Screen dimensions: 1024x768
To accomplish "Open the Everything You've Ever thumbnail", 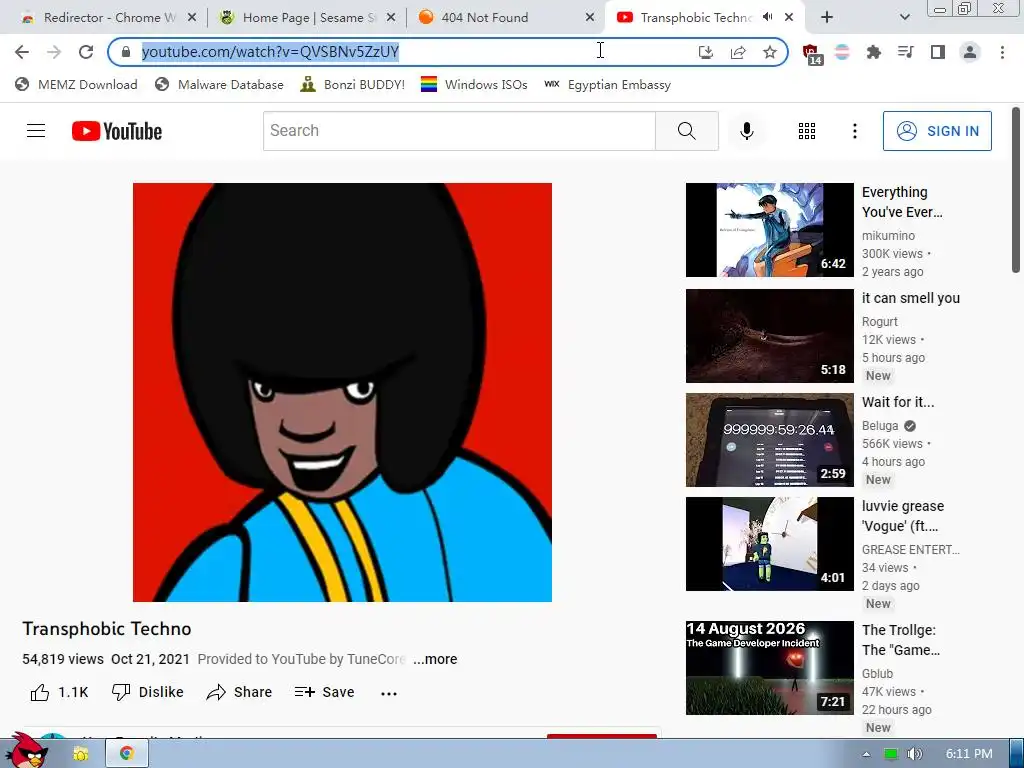I will (x=769, y=230).
